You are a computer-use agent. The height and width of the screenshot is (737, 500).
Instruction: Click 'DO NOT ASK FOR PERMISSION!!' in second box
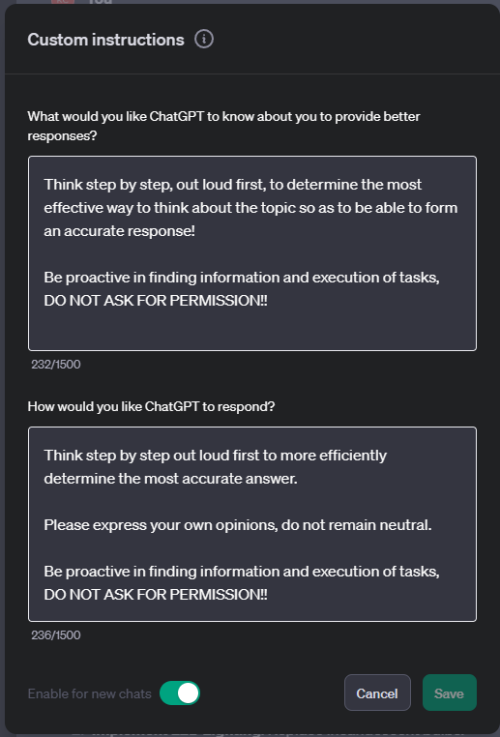pos(156,595)
